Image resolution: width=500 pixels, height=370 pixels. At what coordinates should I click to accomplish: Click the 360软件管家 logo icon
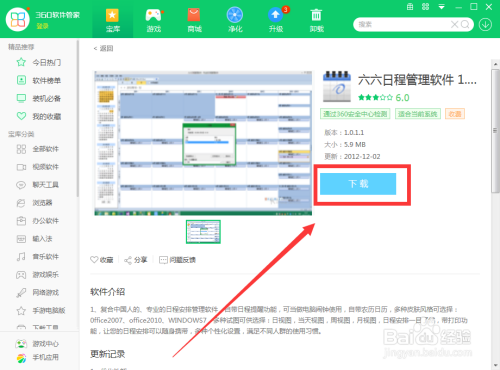[18, 19]
